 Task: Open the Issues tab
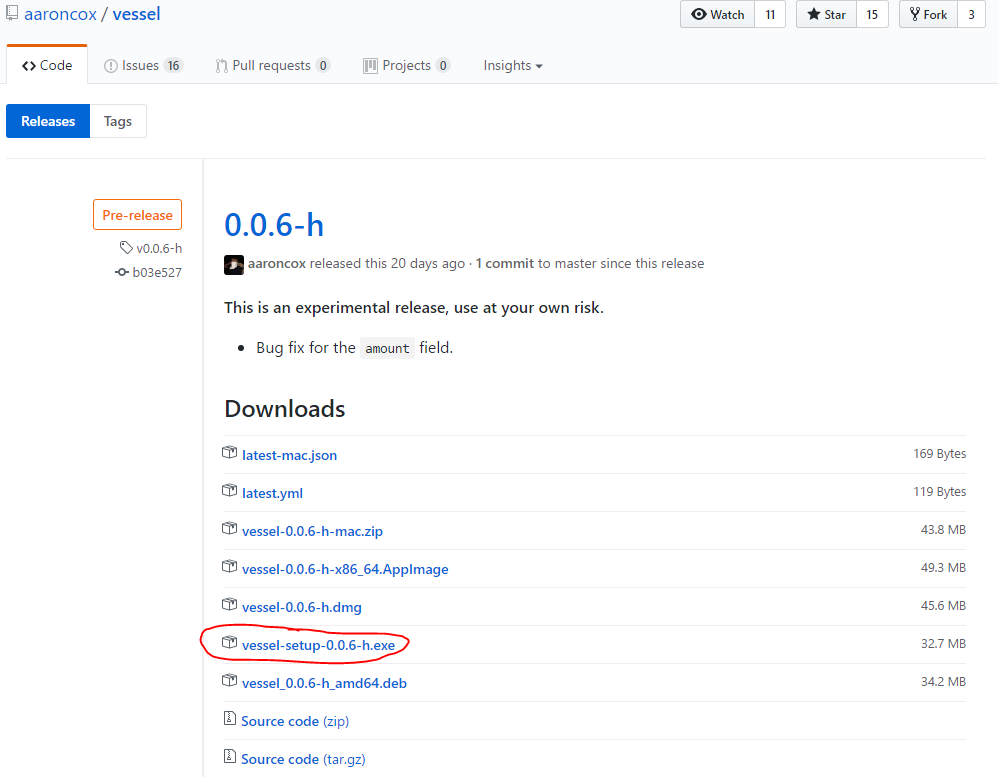143,65
